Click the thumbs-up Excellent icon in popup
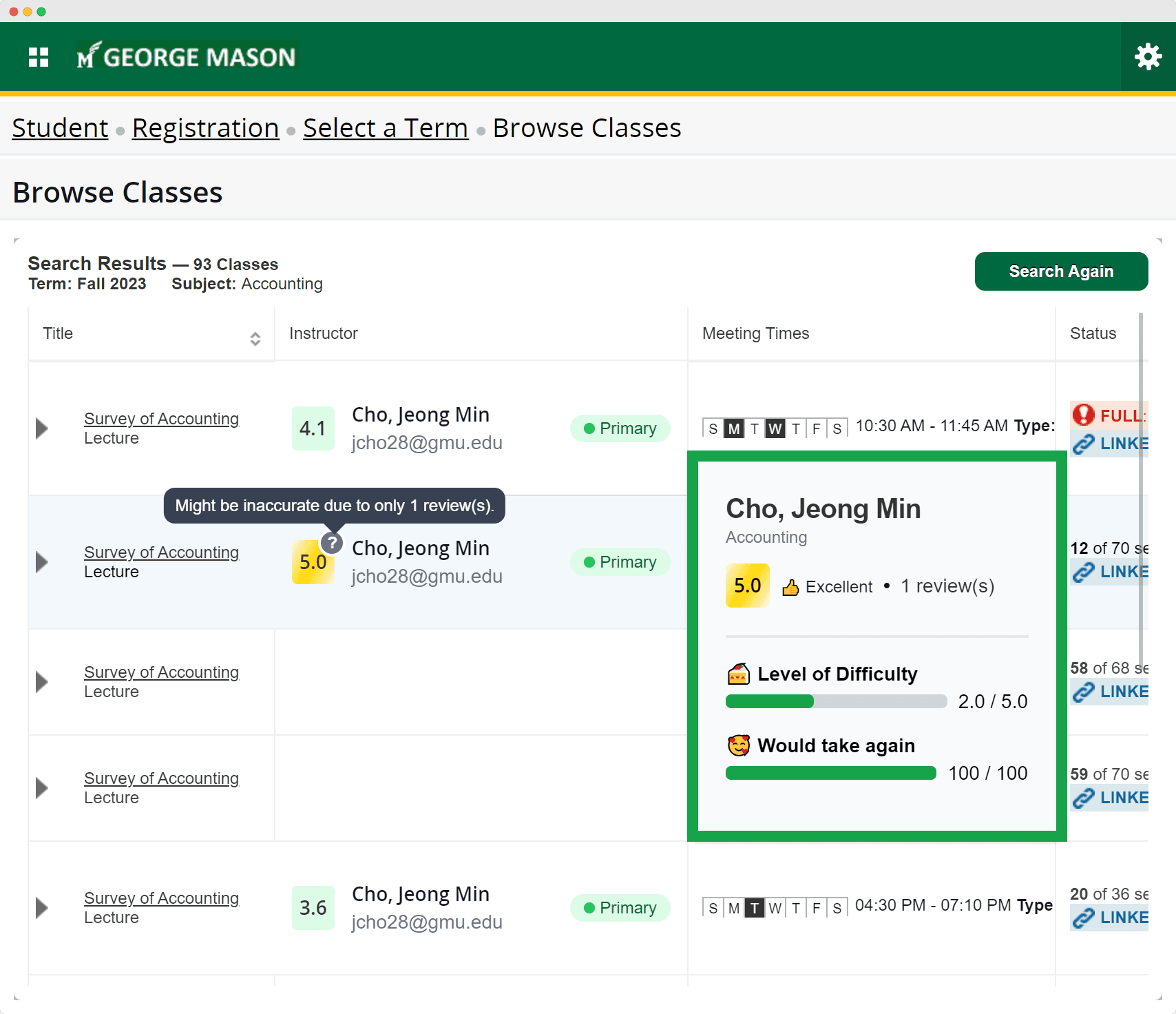The height and width of the screenshot is (1014, 1176). click(x=790, y=587)
